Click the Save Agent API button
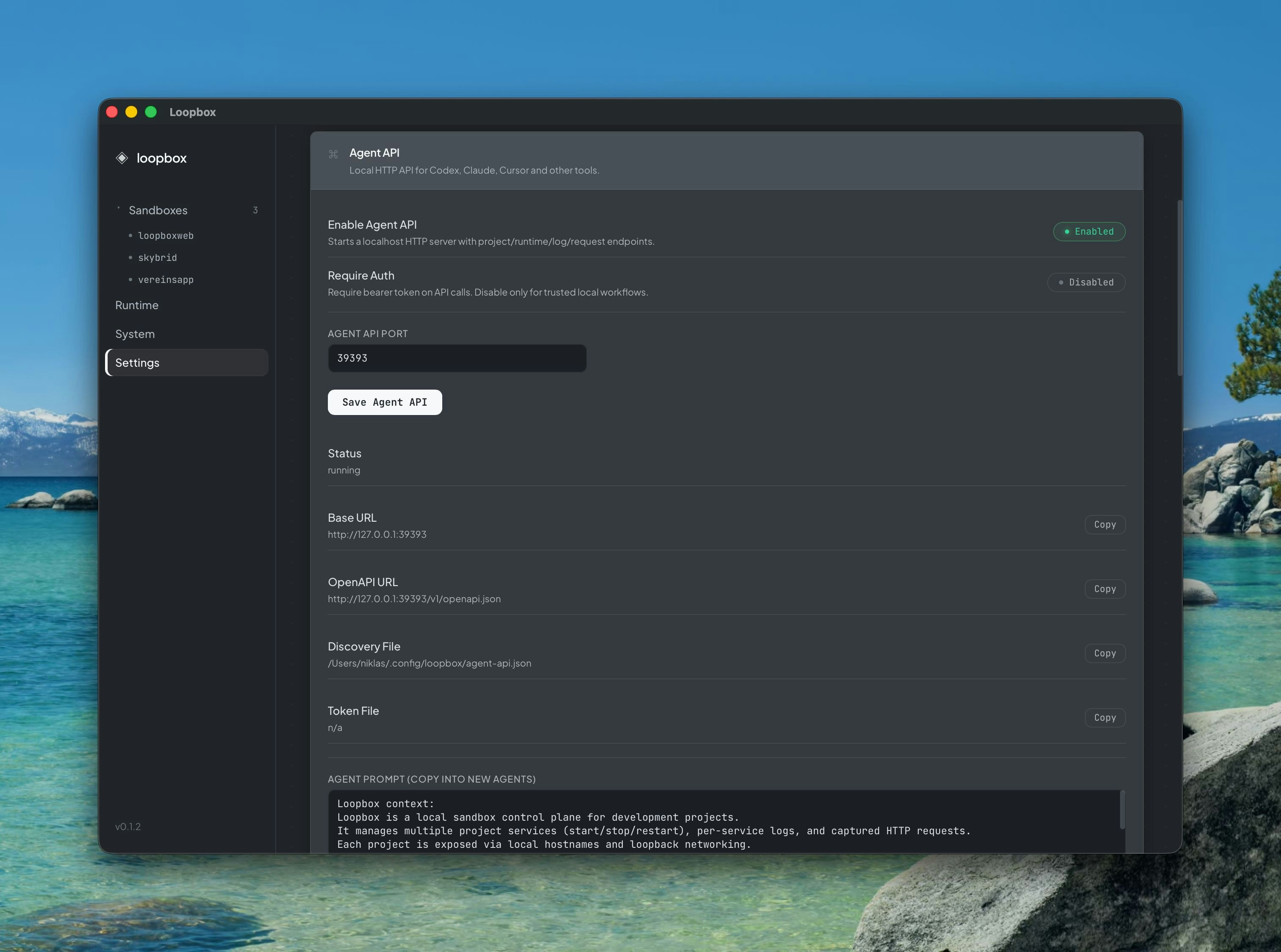Screen dimensions: 1281x952 [385, 401]
